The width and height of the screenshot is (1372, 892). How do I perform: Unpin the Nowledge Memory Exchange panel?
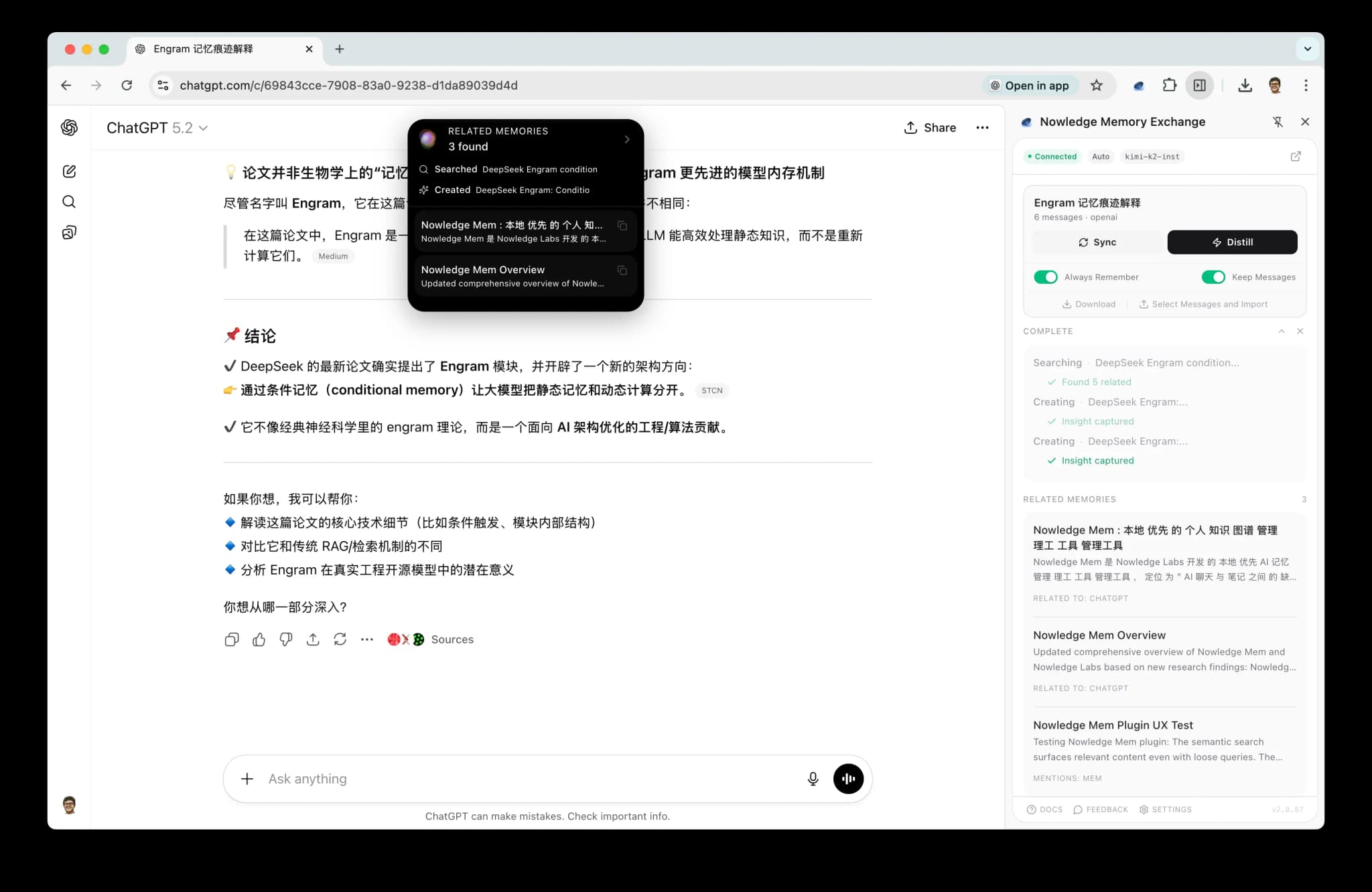(1278, 122)
